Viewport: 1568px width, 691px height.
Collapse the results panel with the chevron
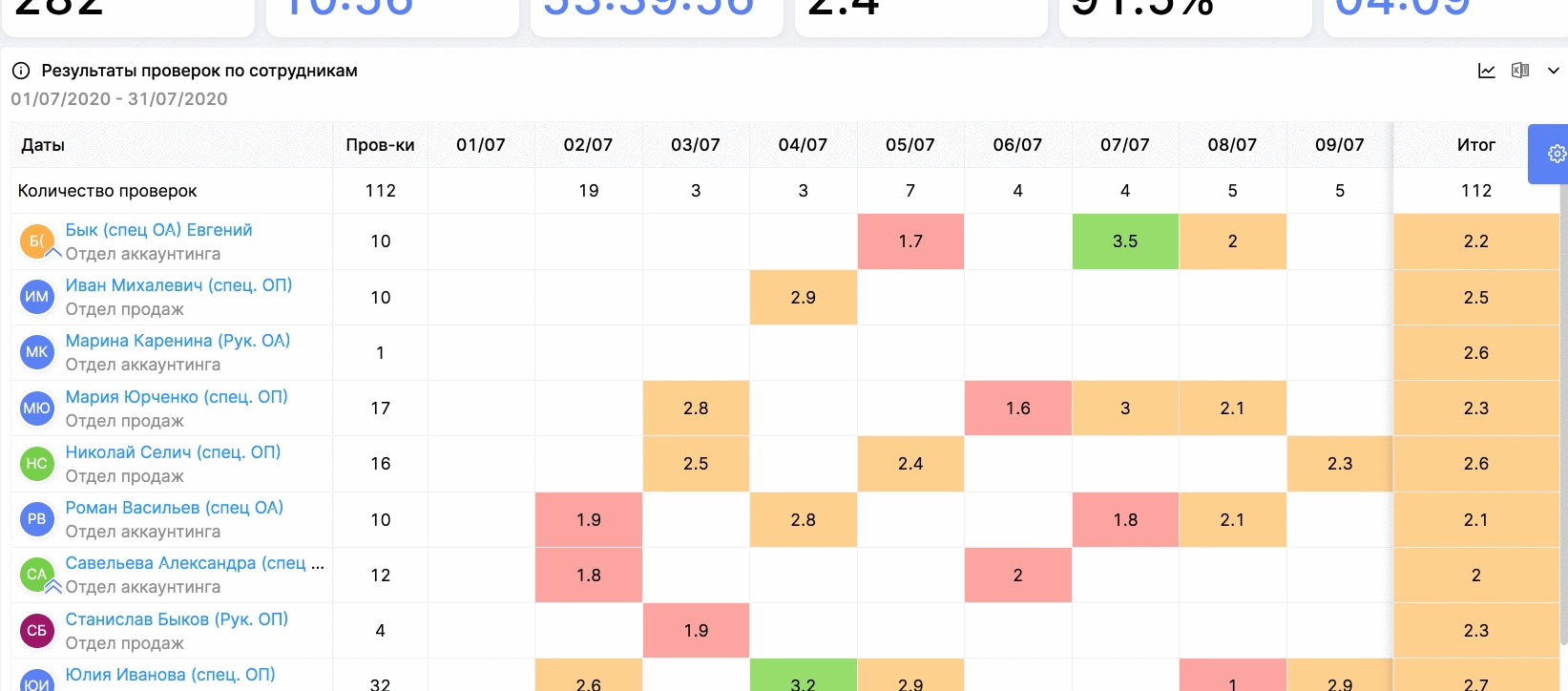click(1554, 71)
